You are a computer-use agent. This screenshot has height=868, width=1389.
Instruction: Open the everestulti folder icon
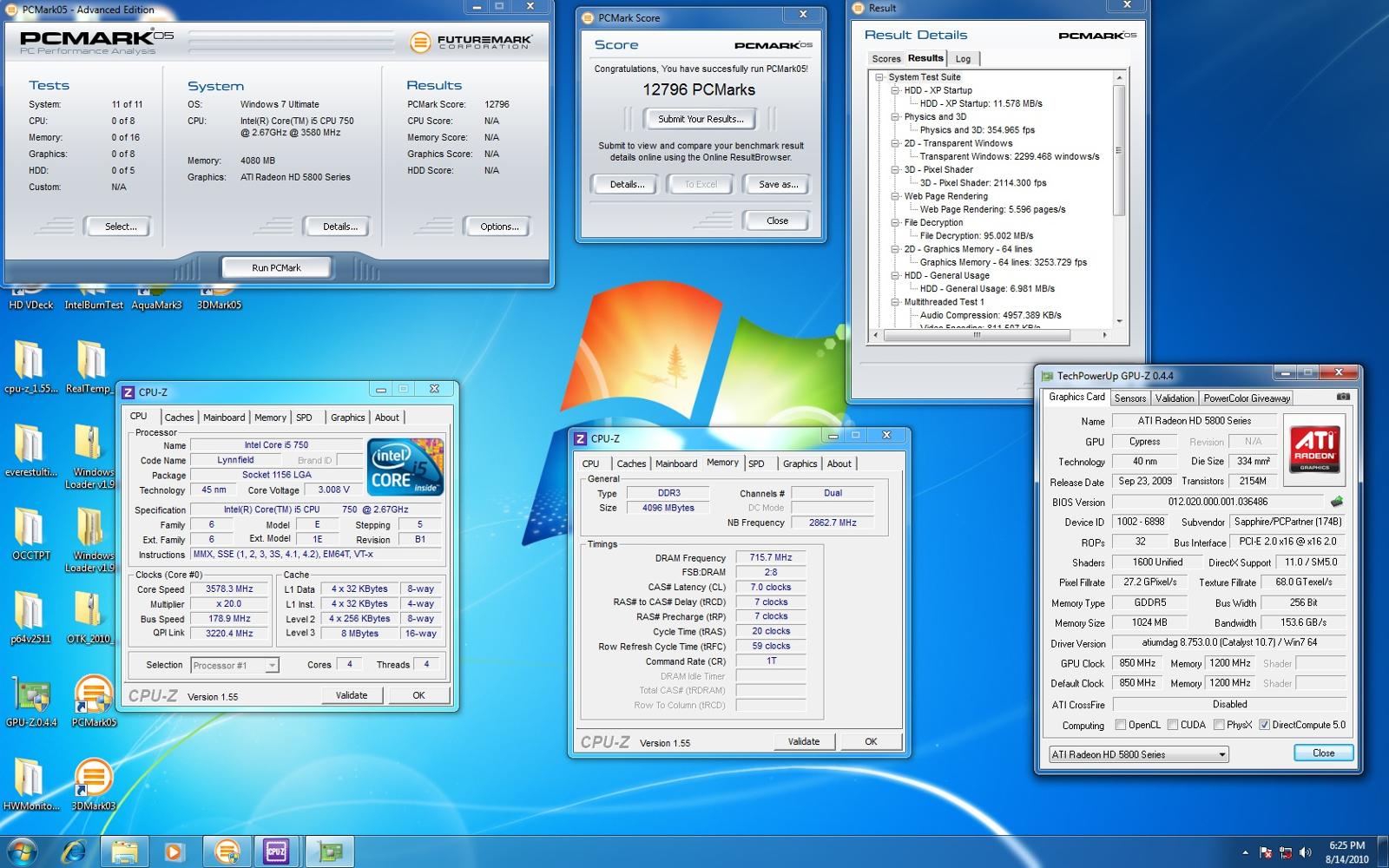pyautogui.click(x=30, y=450)
